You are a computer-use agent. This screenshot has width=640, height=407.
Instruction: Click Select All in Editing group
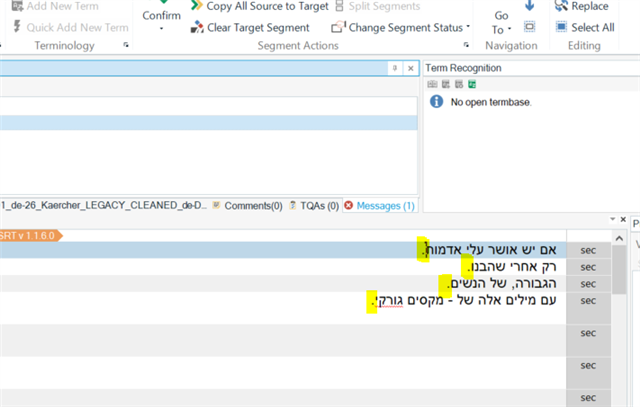tap(585, 27)
